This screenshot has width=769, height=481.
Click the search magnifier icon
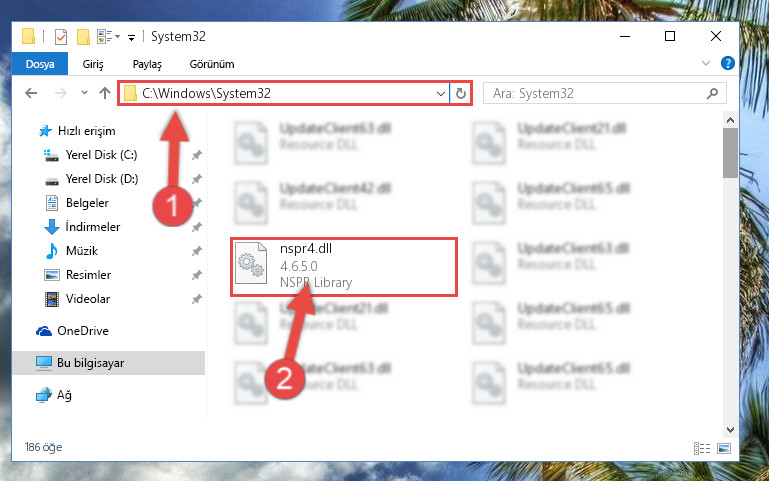712,93
